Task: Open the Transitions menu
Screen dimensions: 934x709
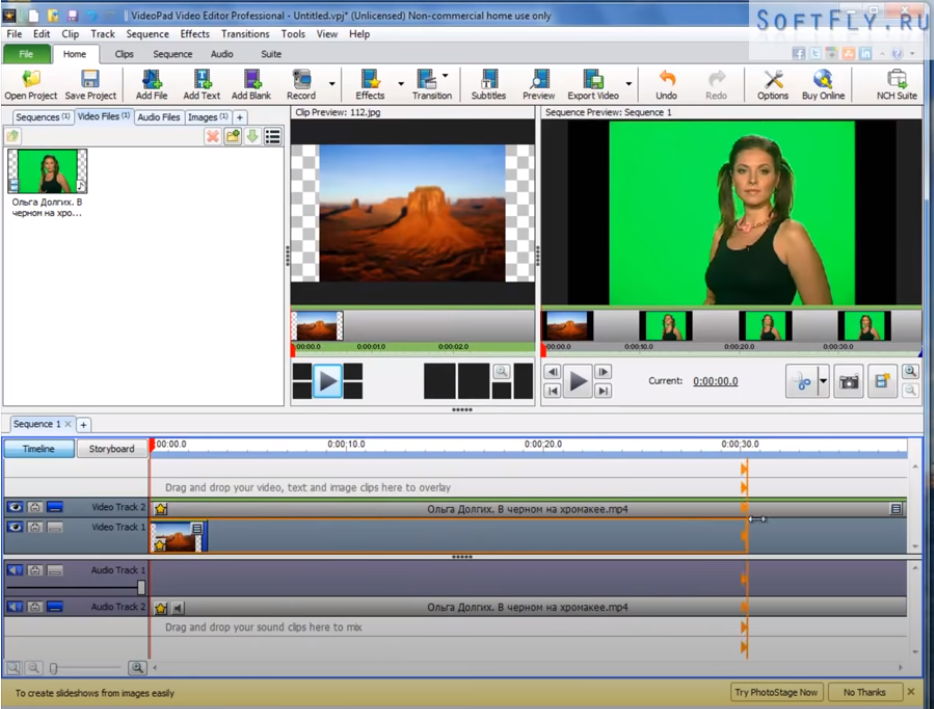Action: click(245, 34)
